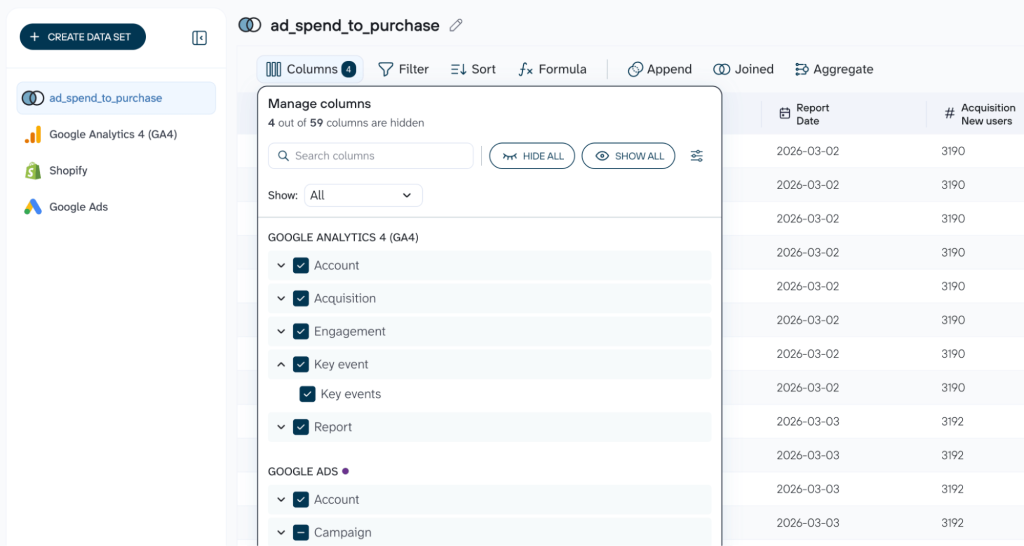Click the Manage columns heading

(x=319, y=104)
